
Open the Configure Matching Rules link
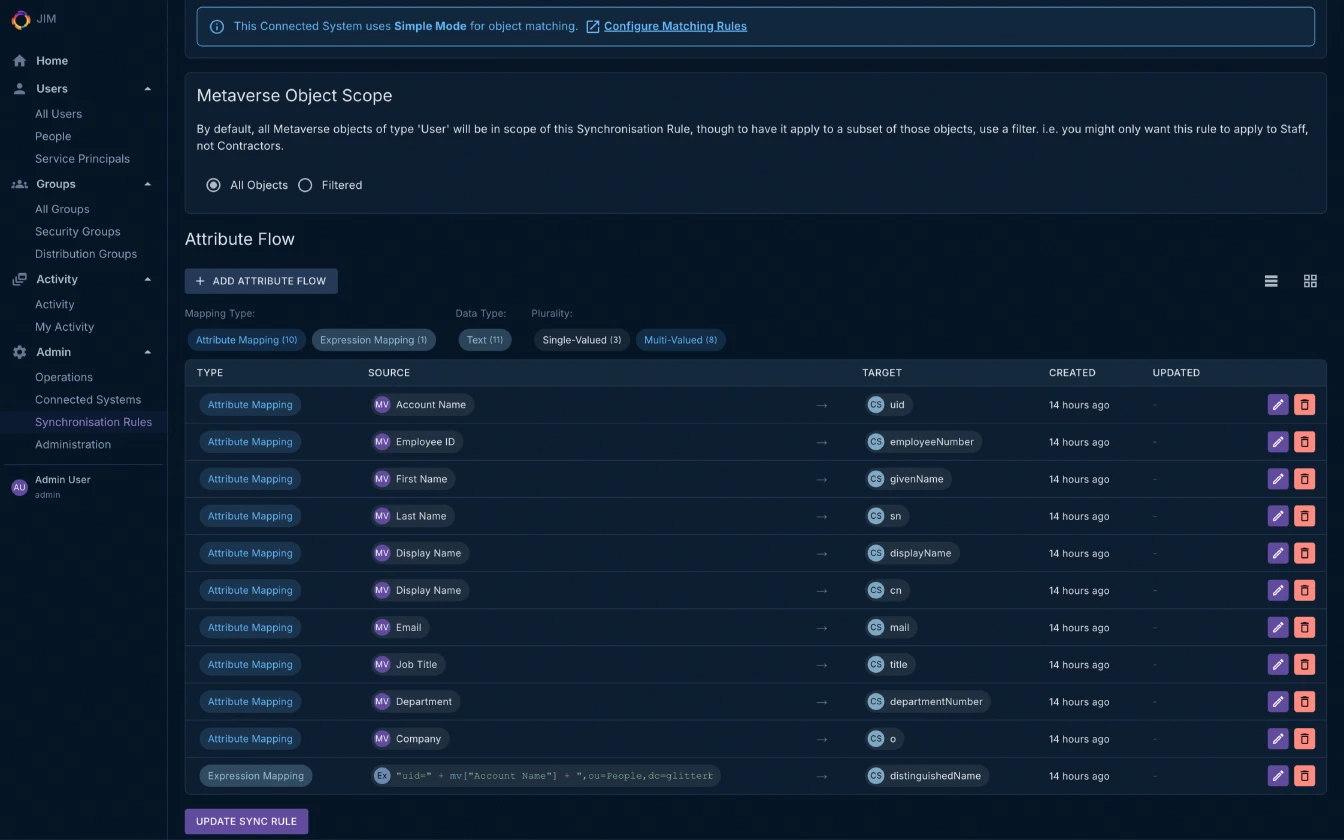675,26
